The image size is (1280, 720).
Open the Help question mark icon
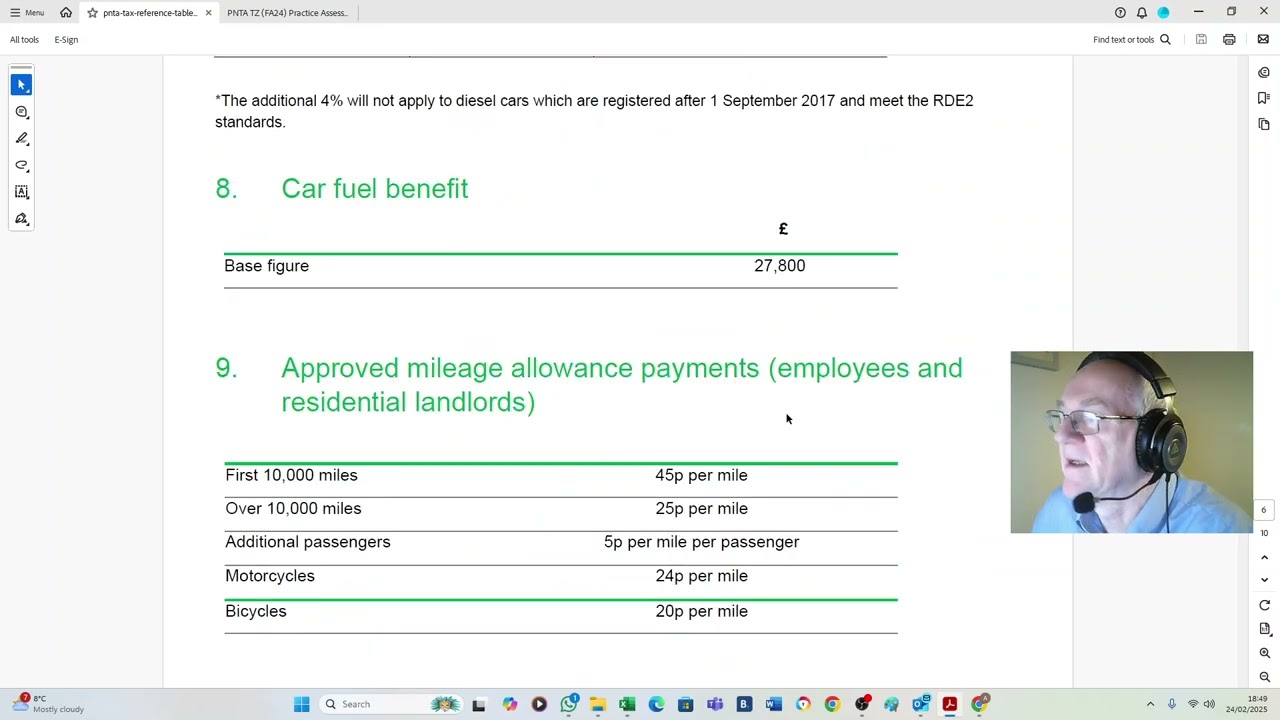[x=1120, y=13]
